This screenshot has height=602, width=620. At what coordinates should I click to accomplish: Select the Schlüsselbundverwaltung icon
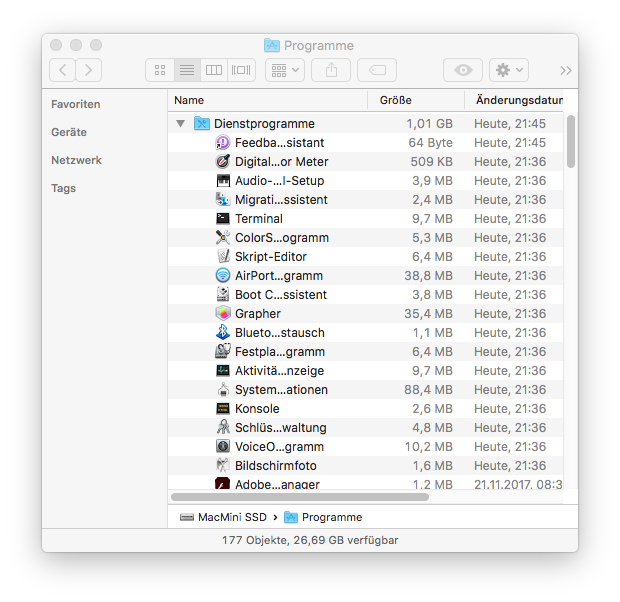coord(223,427)
